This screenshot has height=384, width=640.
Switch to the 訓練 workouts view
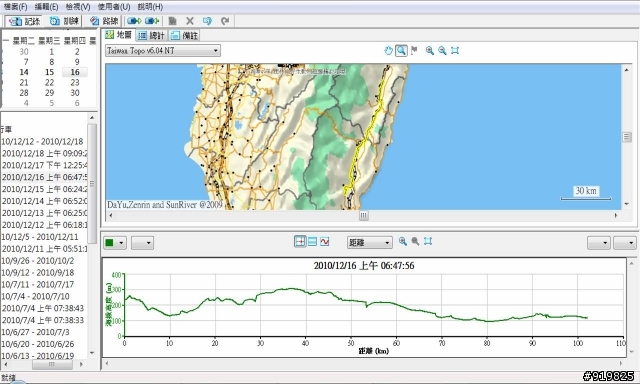point(64,21)
